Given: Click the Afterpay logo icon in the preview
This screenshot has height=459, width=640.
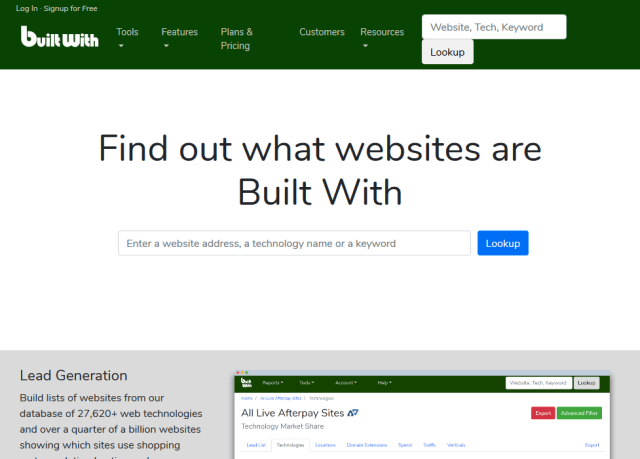Looking at the screenshot, I should point(352,412).
